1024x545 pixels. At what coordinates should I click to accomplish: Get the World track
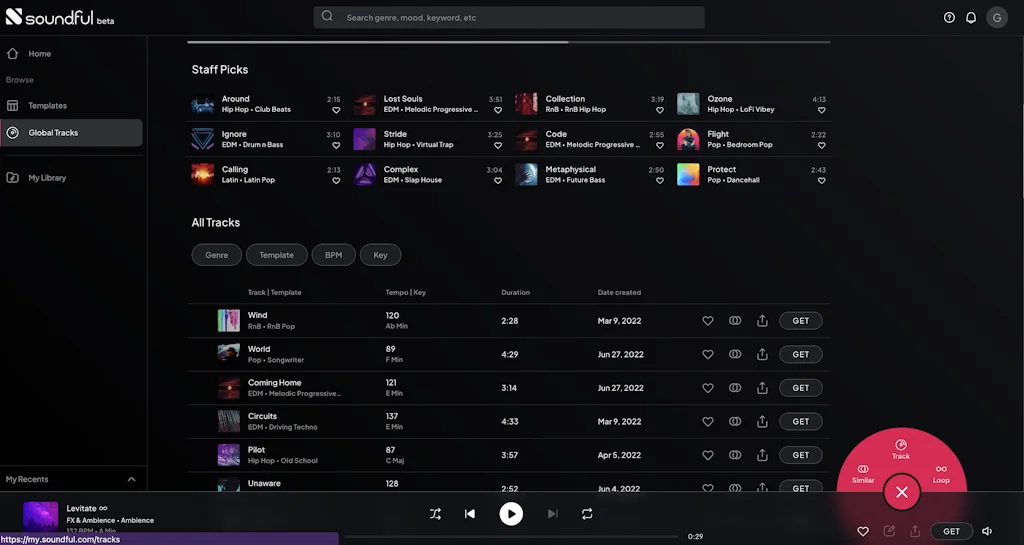coord(801,354)
